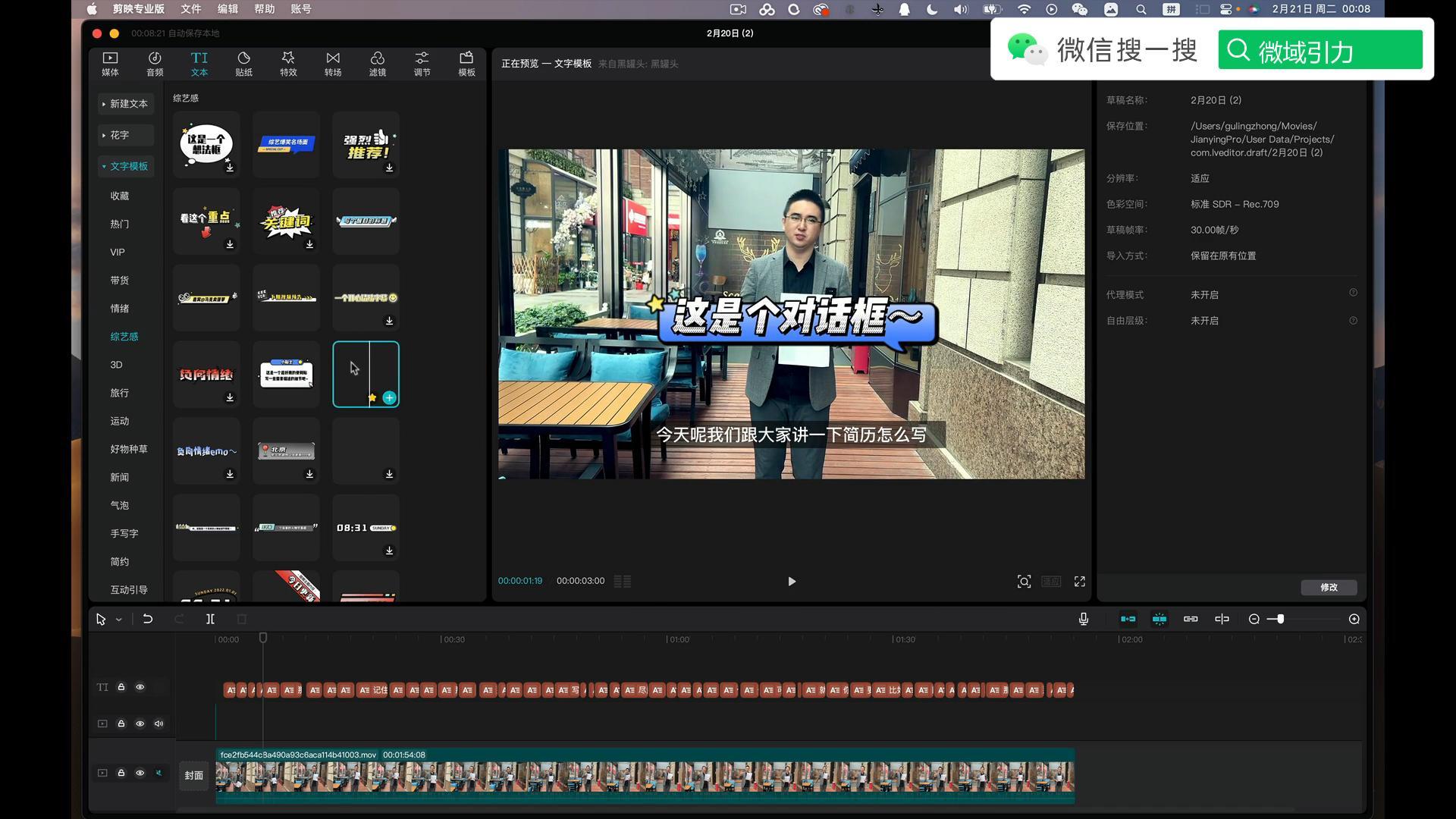Open the 媒体 media panel
This screenshot has width=1456, height=819.
pyautogui.click(x=110, y=64)
